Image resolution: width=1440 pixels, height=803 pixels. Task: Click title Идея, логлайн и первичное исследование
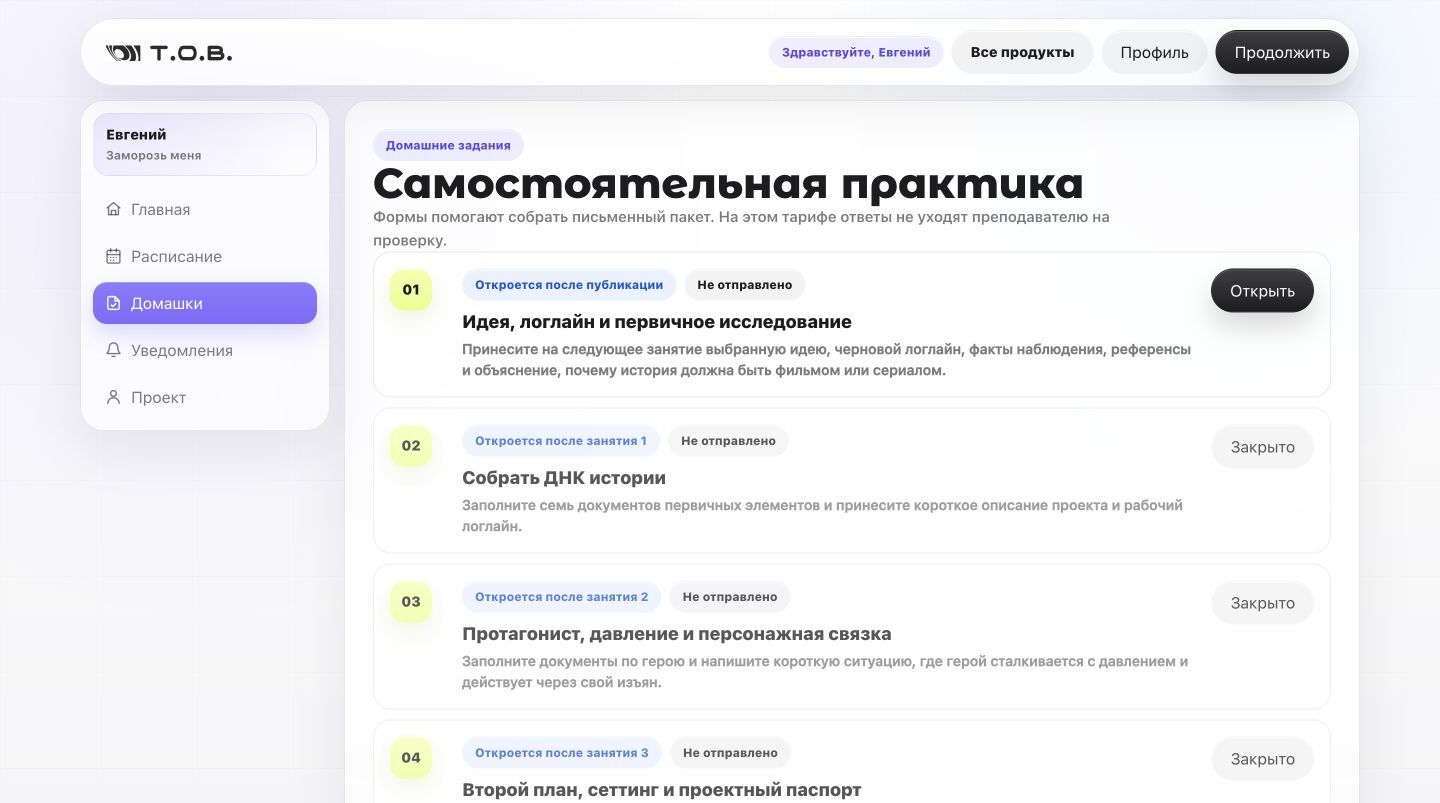click(657, 322)
